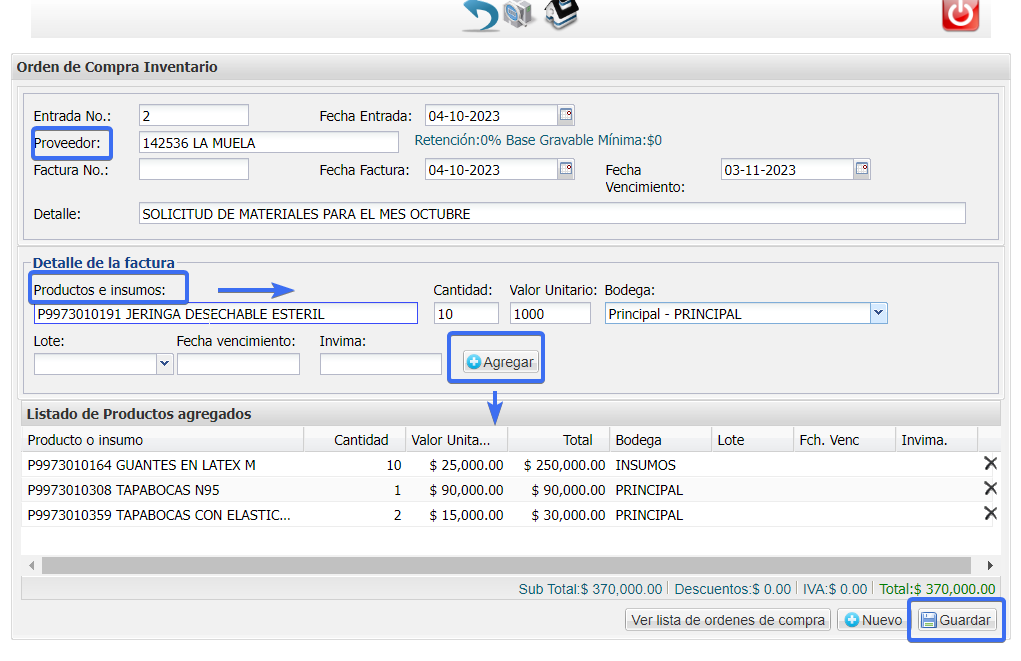
Task: Click the Fecha Vencimiento 03-11-2023 field
Action: [x=787, y=169]
